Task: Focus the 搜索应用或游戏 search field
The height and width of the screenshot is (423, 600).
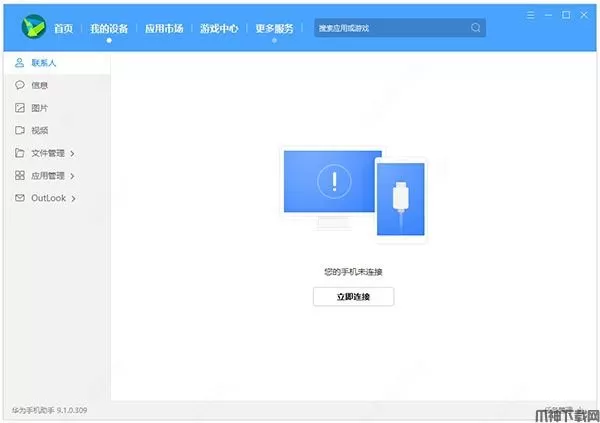Action: coord(400,28)
